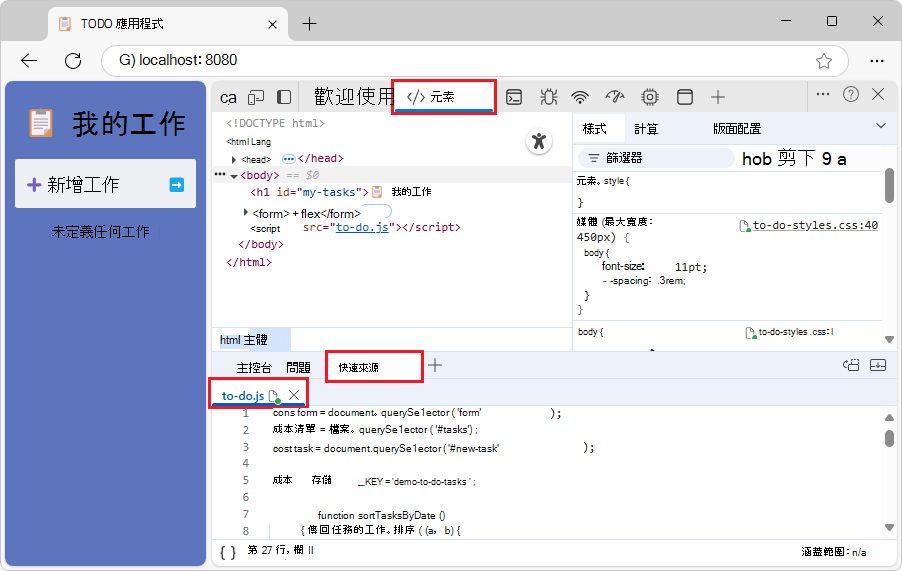Close the TODO app browser tab
This screenshot has width=902, height=571.
click(273, 24)
